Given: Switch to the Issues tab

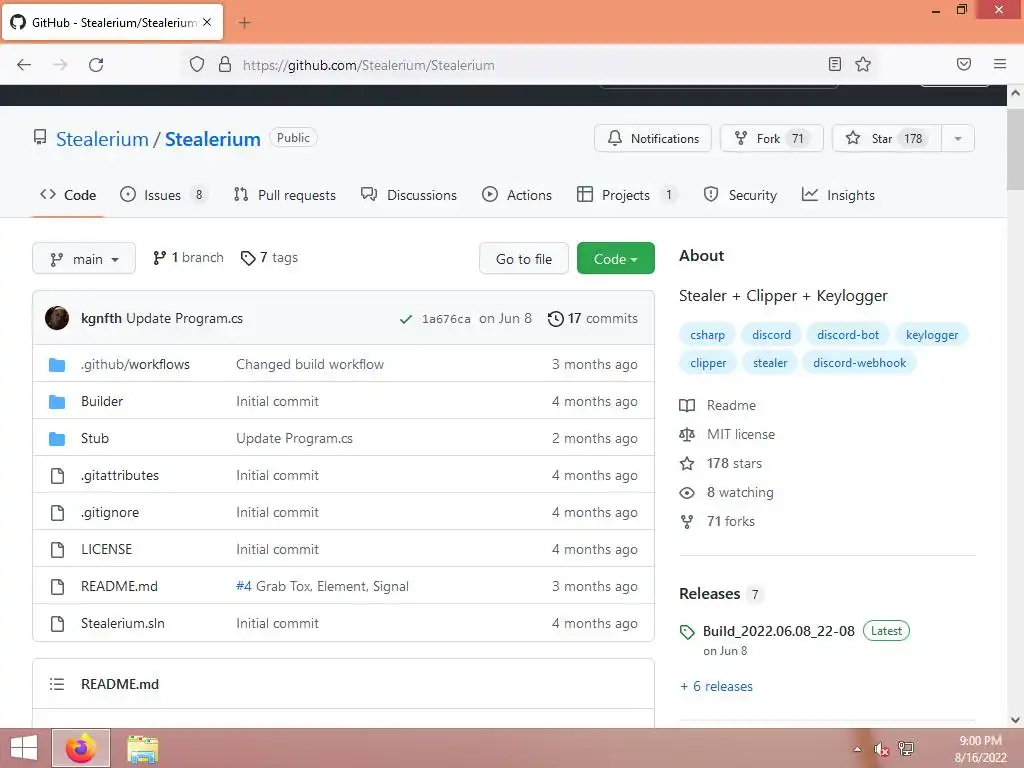Looking at the screenshot, I should coord(163,195).
